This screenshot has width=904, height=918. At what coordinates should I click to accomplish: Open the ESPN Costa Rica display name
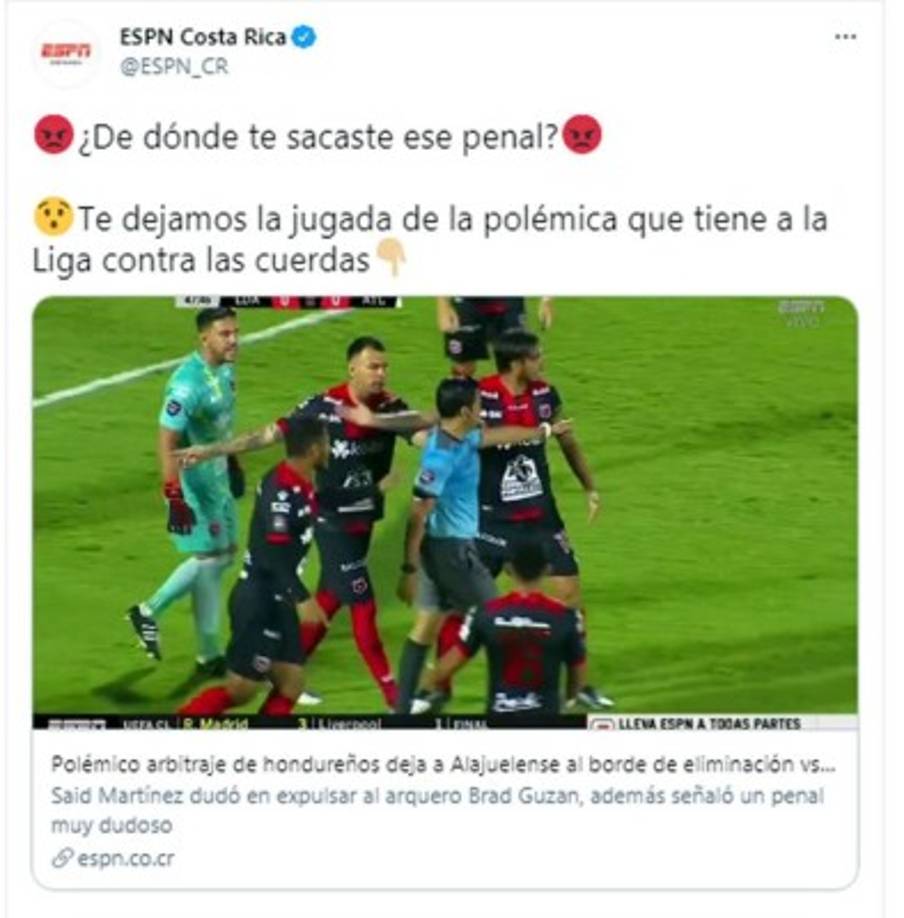(202, 37)
